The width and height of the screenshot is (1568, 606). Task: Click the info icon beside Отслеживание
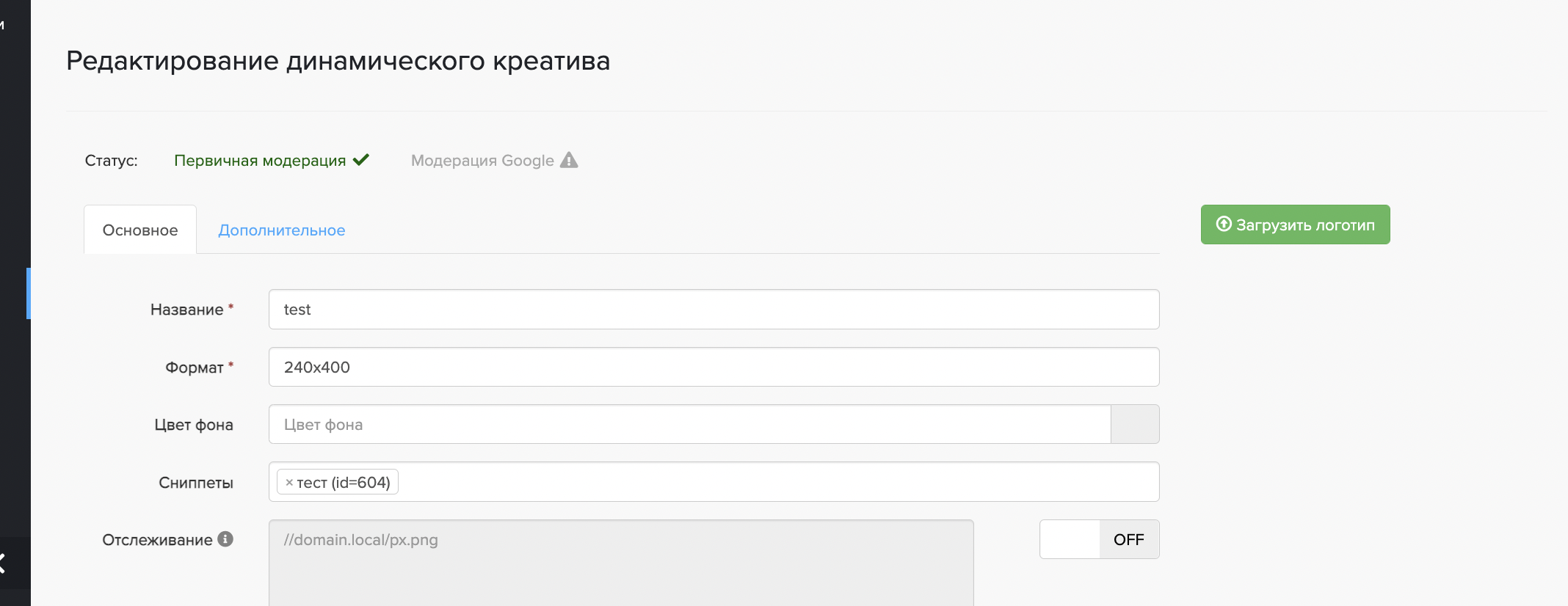[x=226, y=539]
